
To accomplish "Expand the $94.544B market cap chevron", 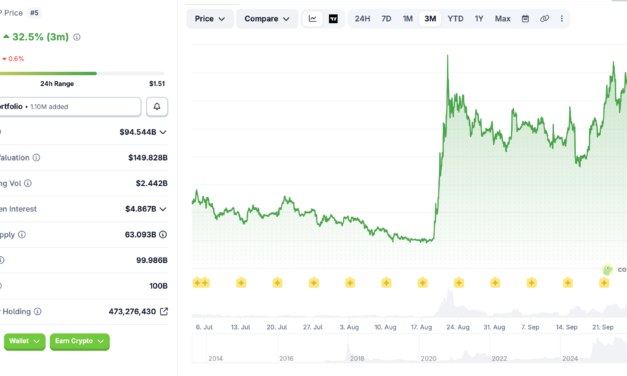I will pos(163,132).
